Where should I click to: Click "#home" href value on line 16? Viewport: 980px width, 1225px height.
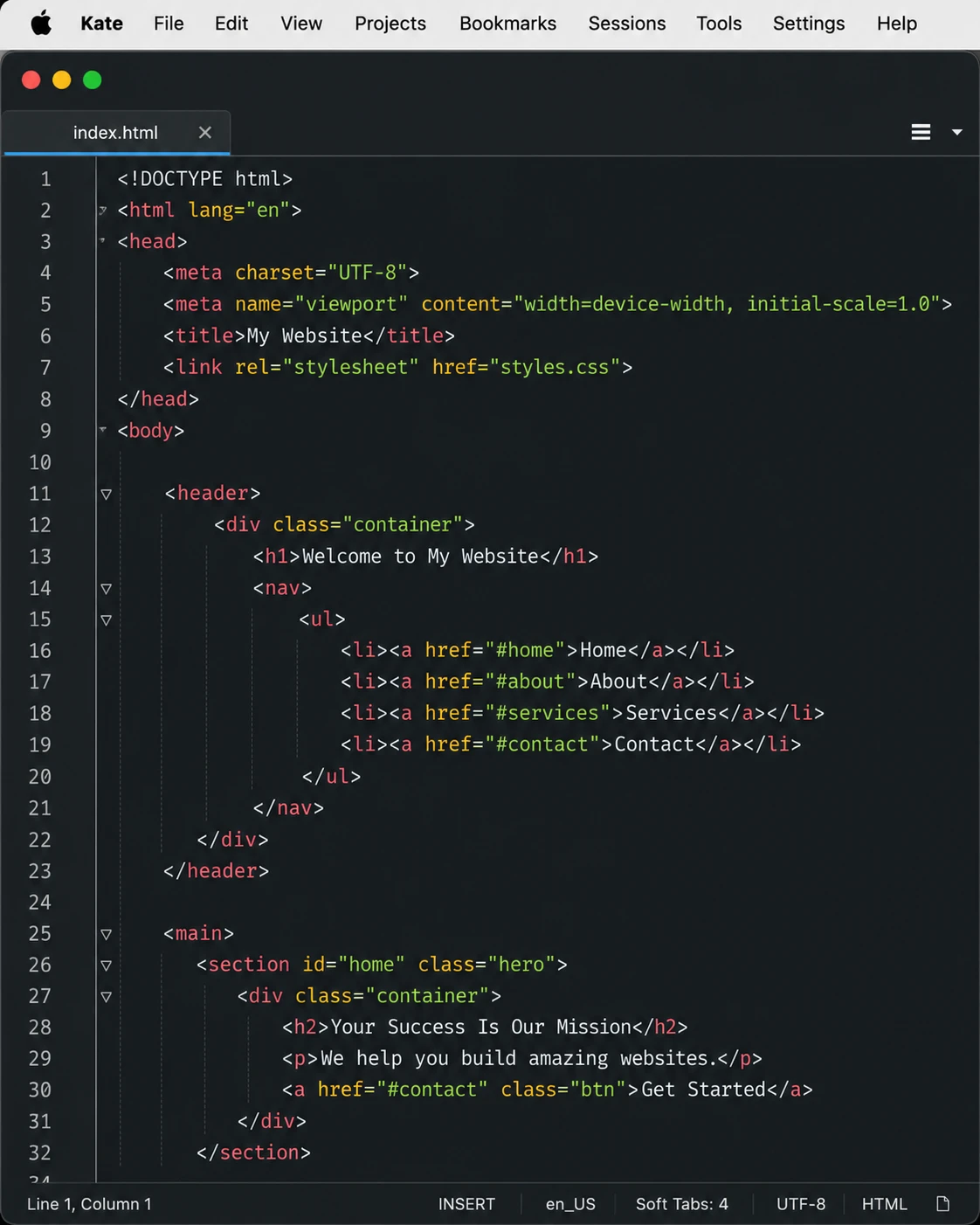click(531, 650)
